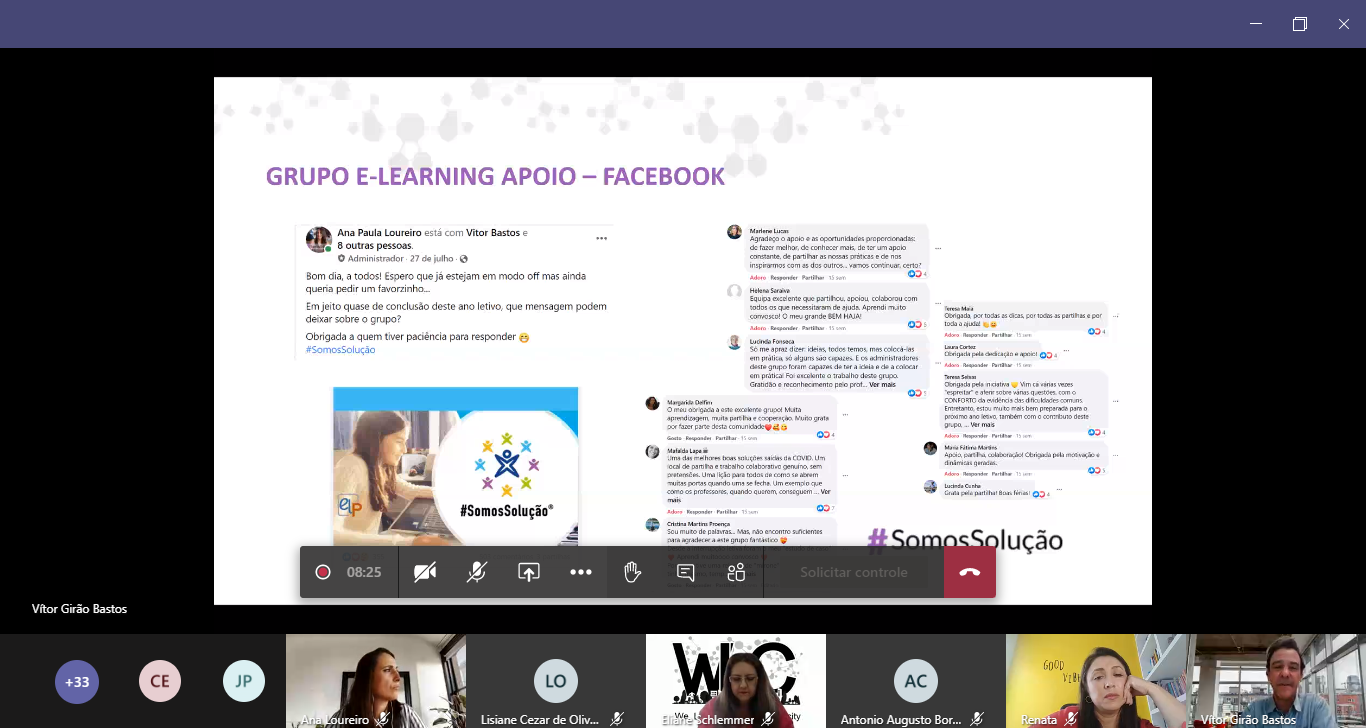This screenshot has height=728, width=1366.
Task: Unmute the microphone in meeting toolbar
Action: 477,572
